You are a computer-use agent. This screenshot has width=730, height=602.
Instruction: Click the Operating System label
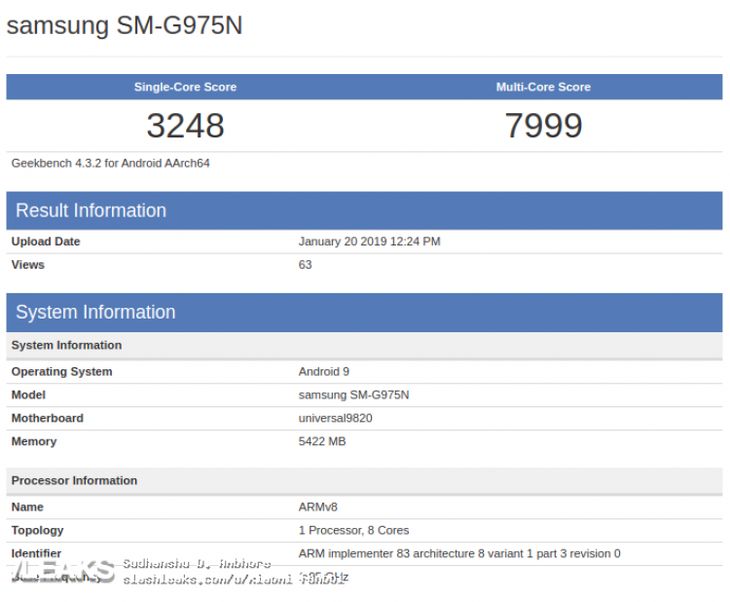pos(61,372)
